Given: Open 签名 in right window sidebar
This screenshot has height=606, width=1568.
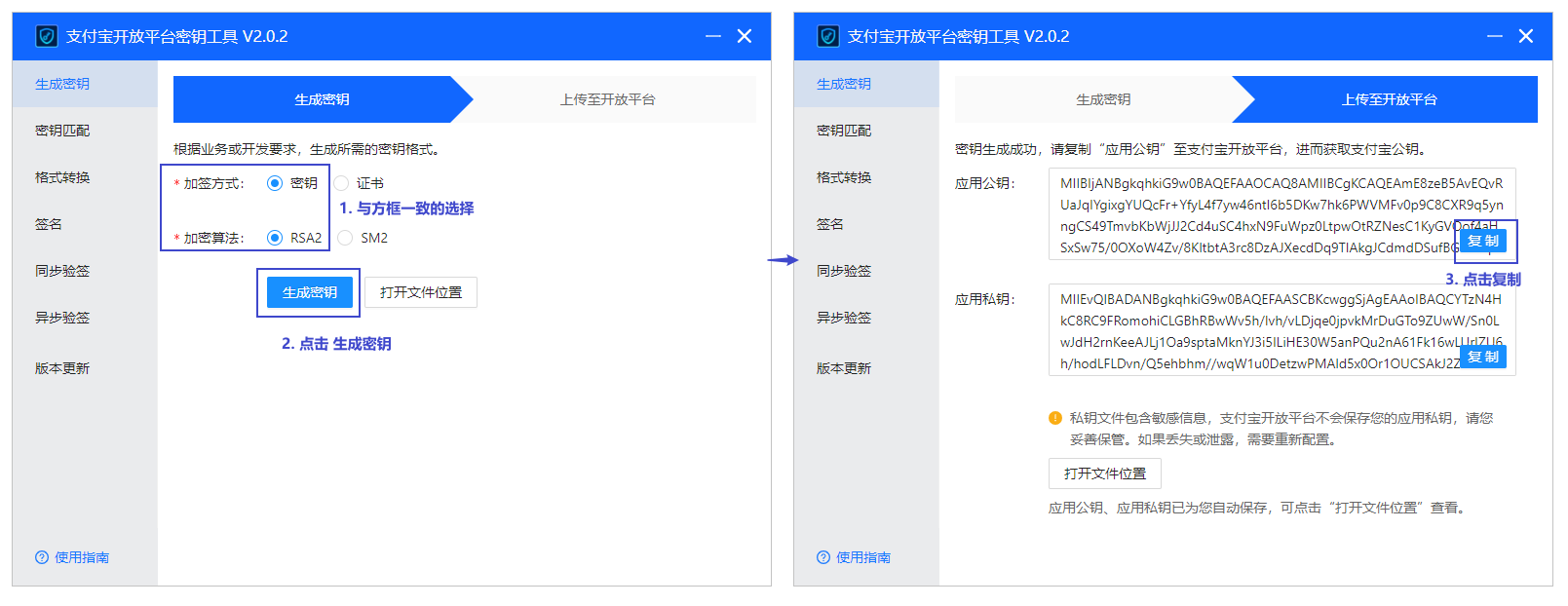Looking at the screenshot, I should point(866,224).
